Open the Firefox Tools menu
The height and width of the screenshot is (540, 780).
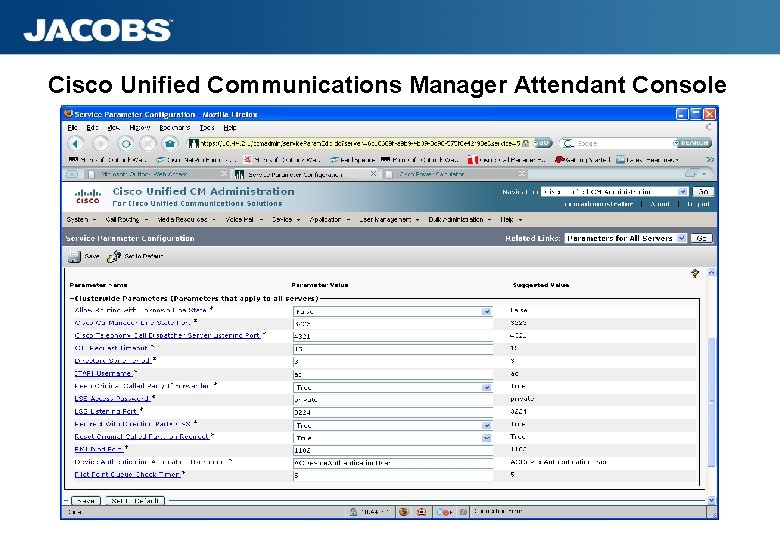pos(206,128)
